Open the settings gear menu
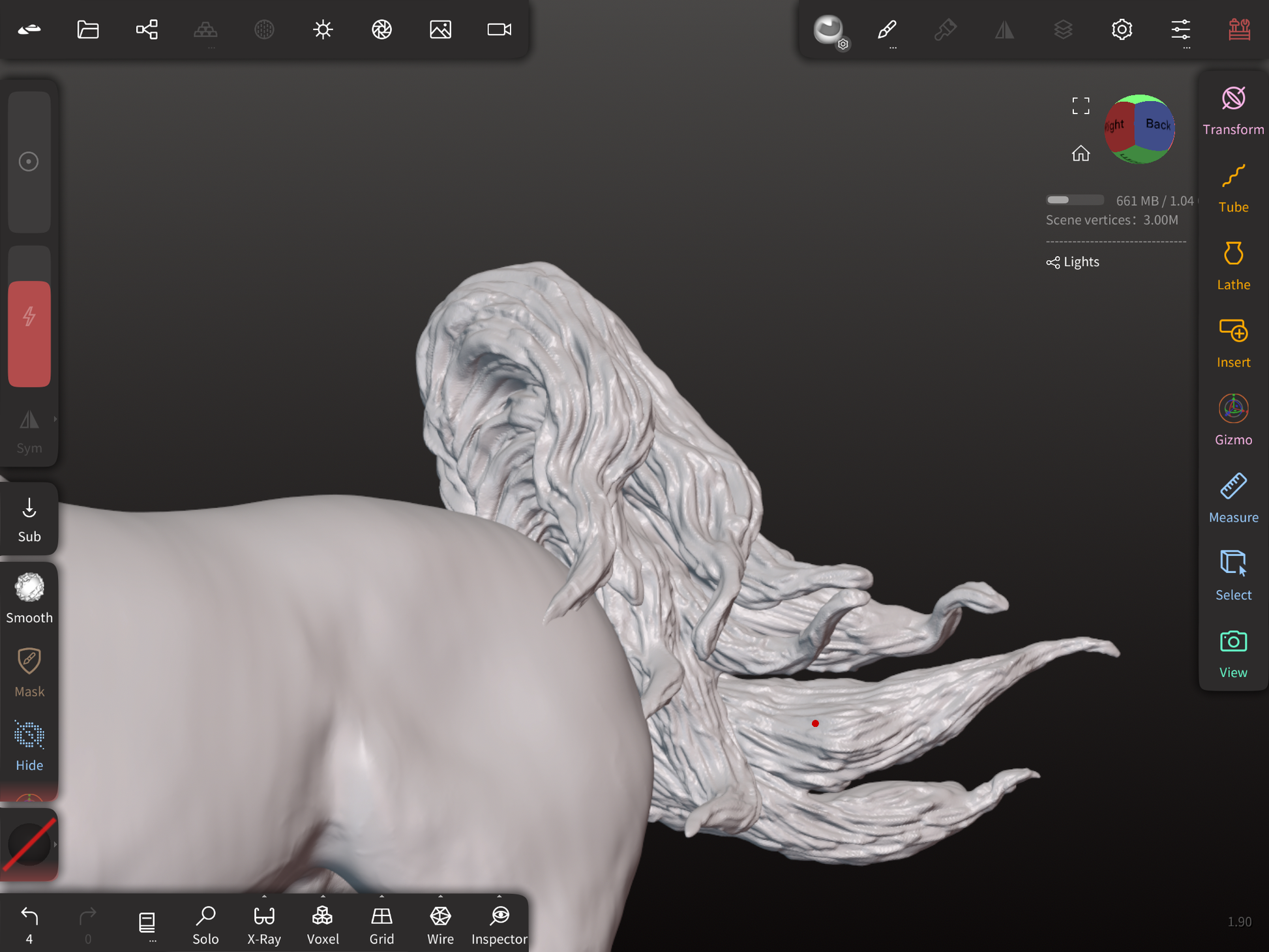The image size is (1269, 952). coord(1122,29)
